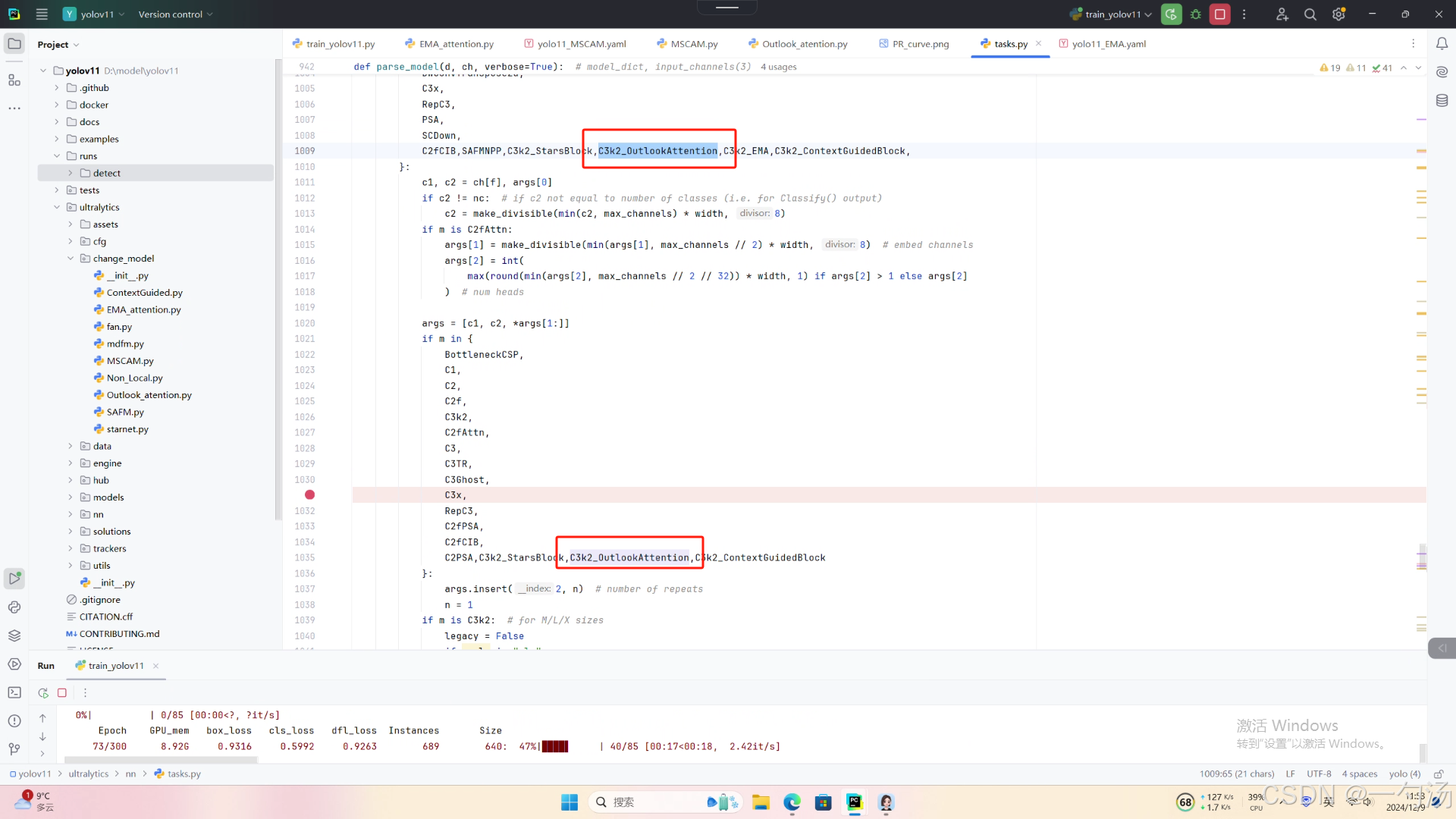Click the UTF-8 encoding status widget

click(1319, 774)
